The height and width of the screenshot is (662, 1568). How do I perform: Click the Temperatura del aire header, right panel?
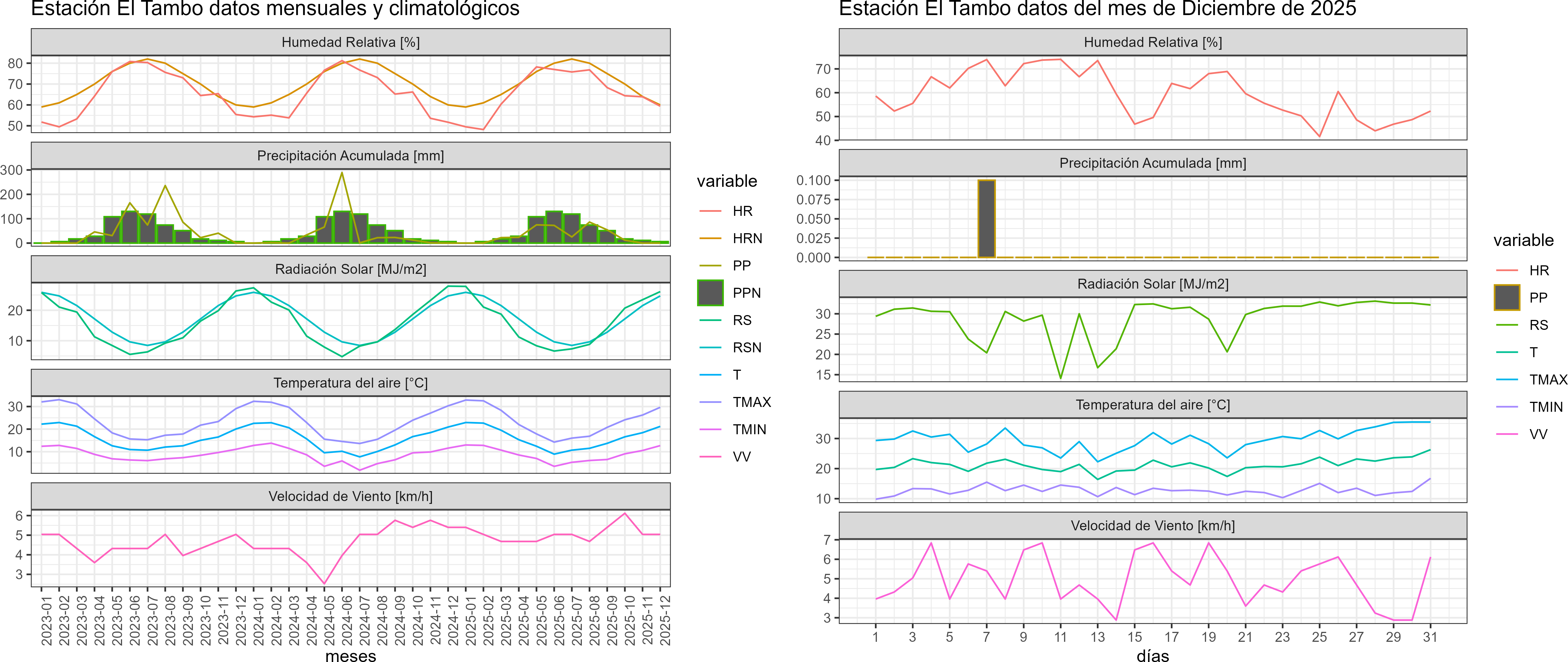1152,405
